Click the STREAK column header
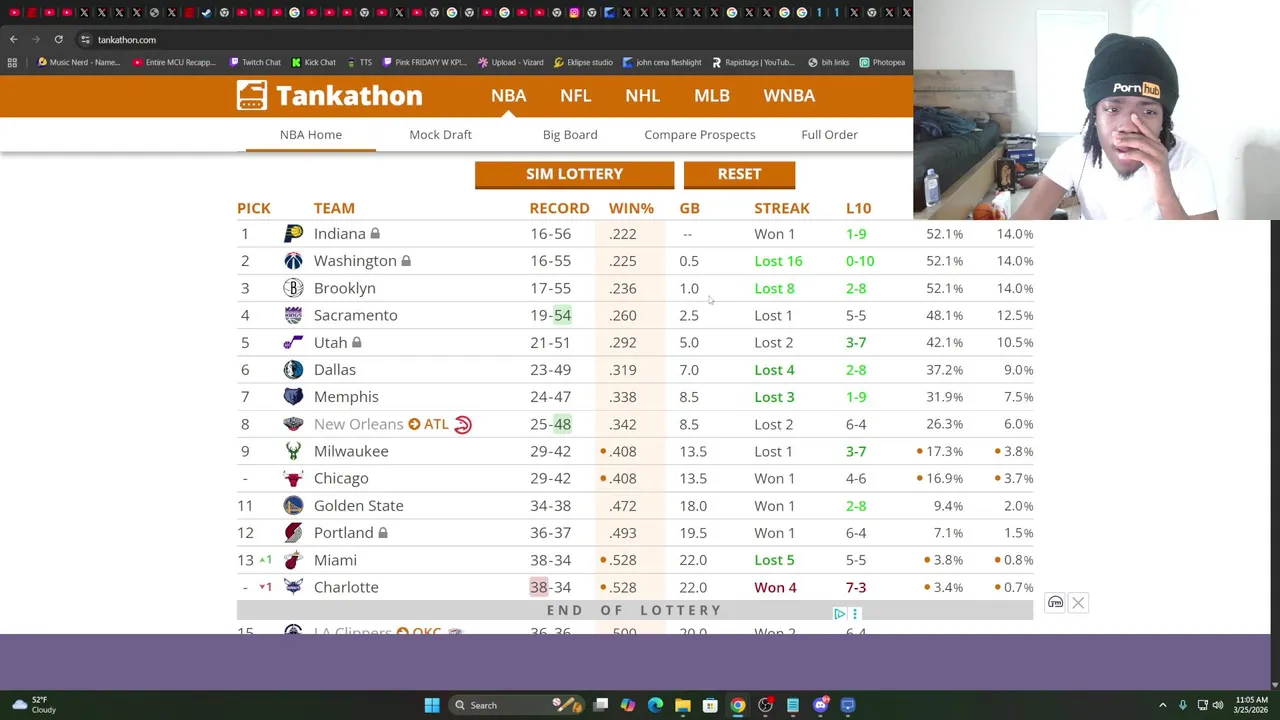 (782, 208)
